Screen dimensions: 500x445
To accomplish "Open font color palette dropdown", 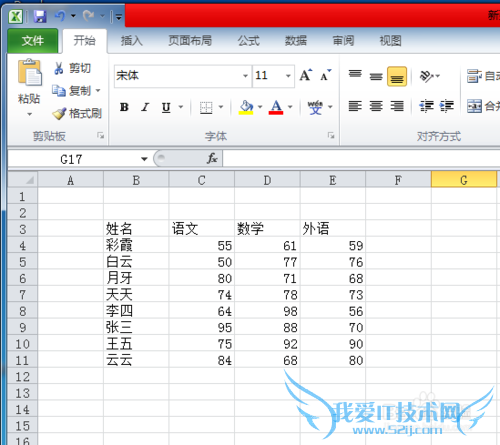I will pos(290,107).
